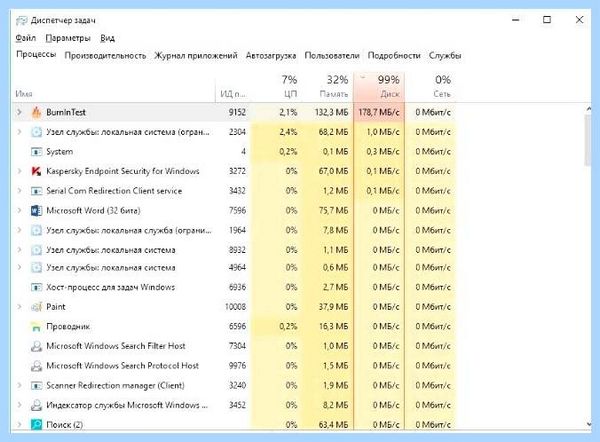This screenshot has height=442, width=600.
Task: Click the Paint process icon
Action: (36, 307)
